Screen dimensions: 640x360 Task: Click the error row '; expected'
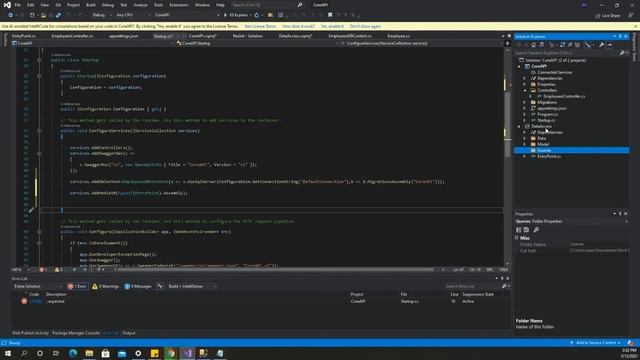261,301
